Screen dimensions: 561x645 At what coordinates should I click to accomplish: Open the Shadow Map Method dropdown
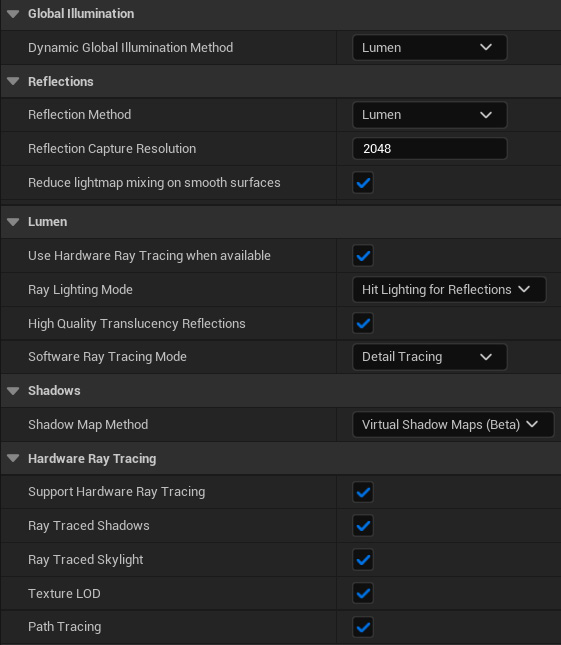click(453, 425)
